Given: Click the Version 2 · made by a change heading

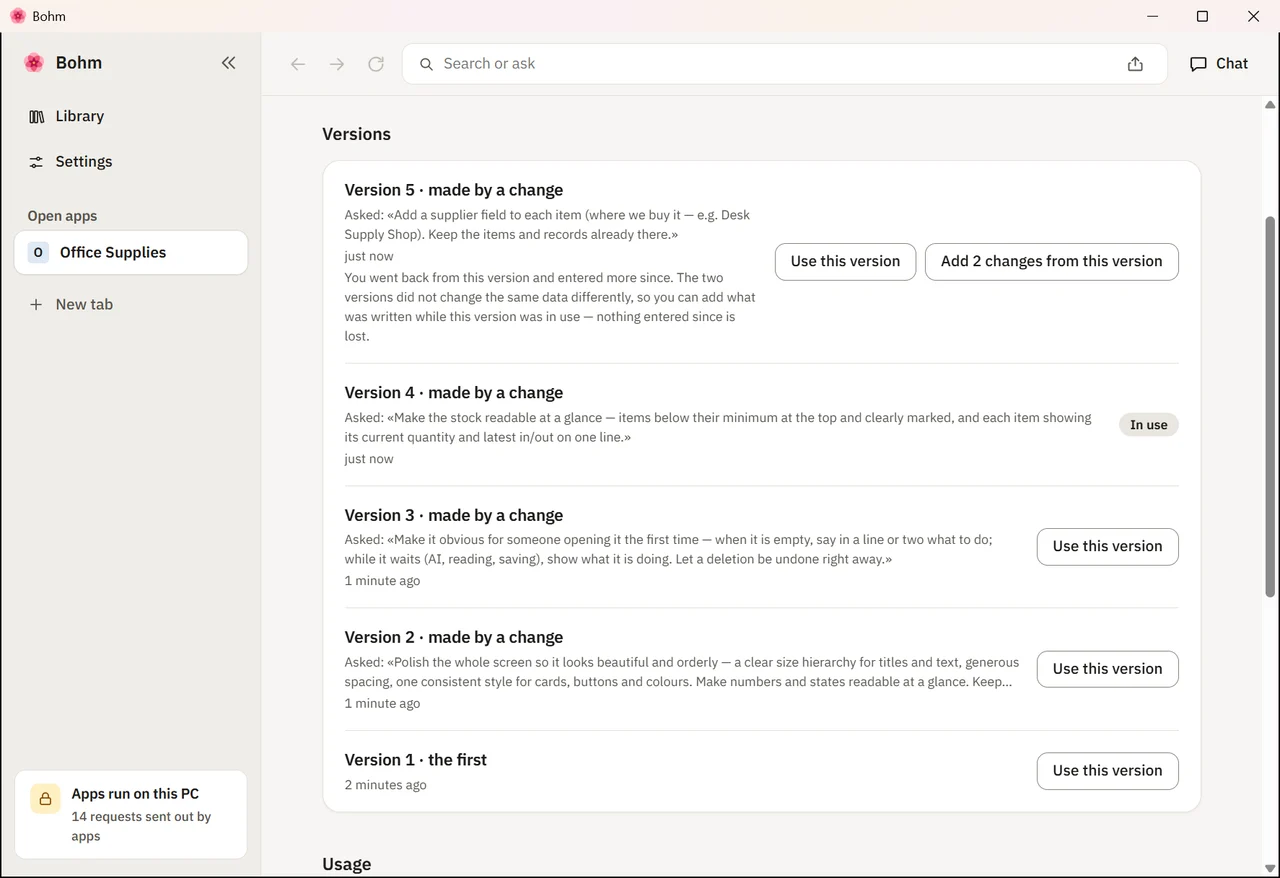Looking at the screenshot, I should [x=454, y=637].
